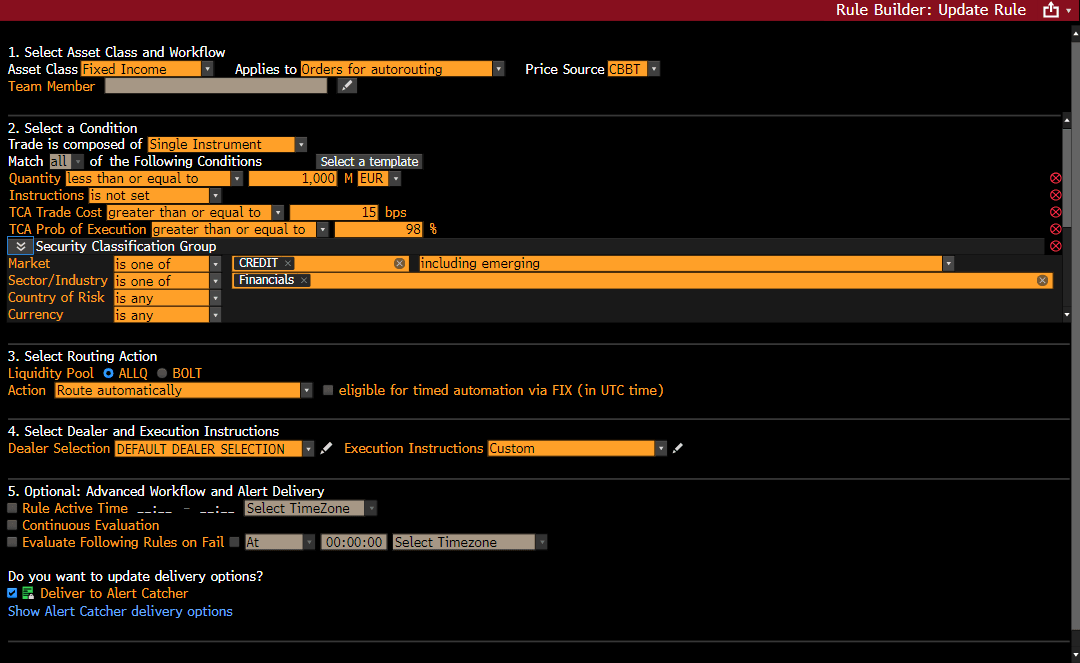The height and width of the screenshot is (663, 1080).
Task: Clear all Market values with the x icon
Action: pos(400,264)
